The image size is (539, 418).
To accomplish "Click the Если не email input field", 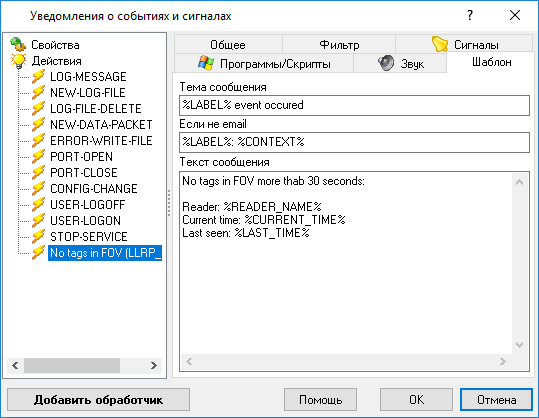I will point(354,142).
